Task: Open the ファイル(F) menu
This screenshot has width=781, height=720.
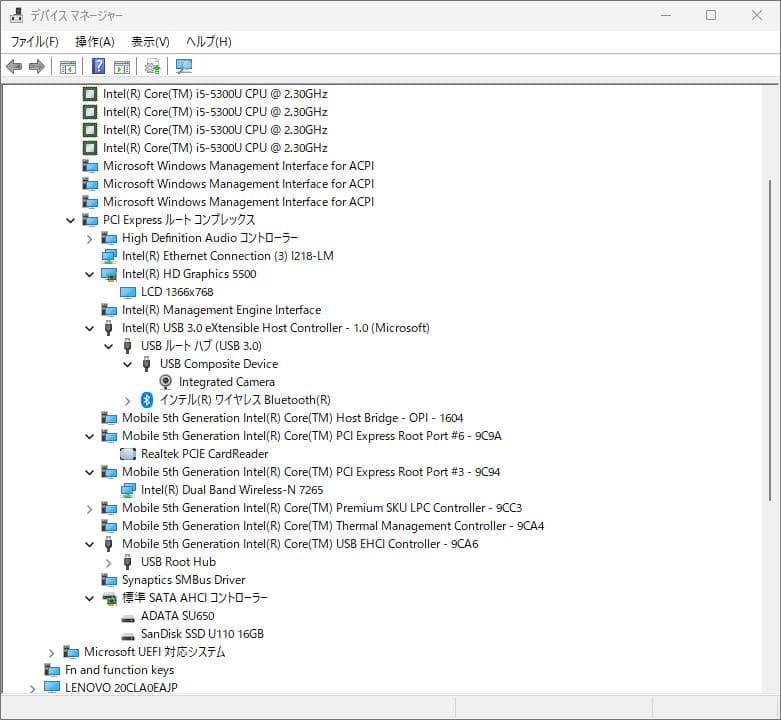Action: (x=34, y=41)
